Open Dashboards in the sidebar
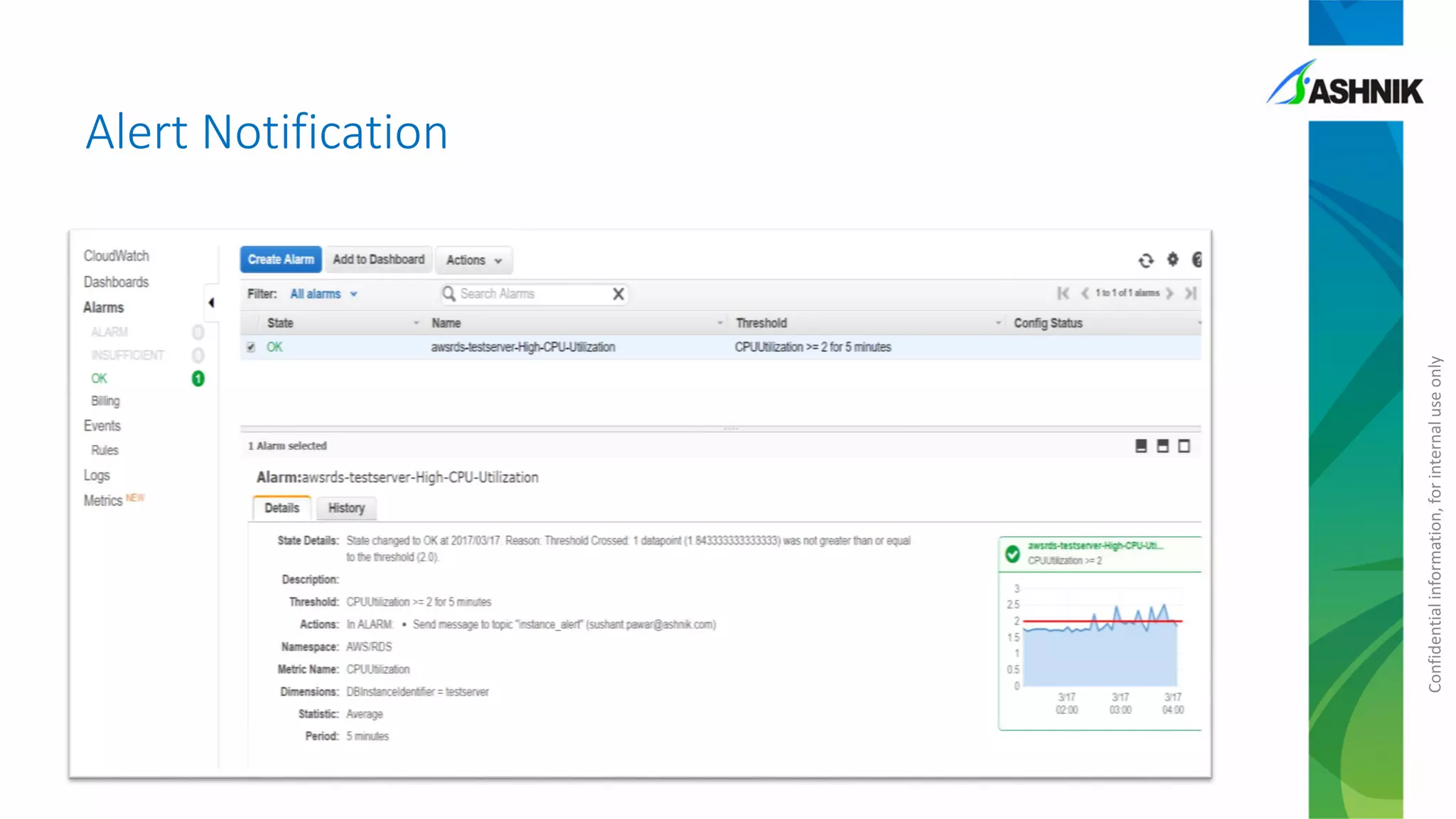Image resolution: width=1456 pixels, height=819 pixels. click(x=116, y=282)
